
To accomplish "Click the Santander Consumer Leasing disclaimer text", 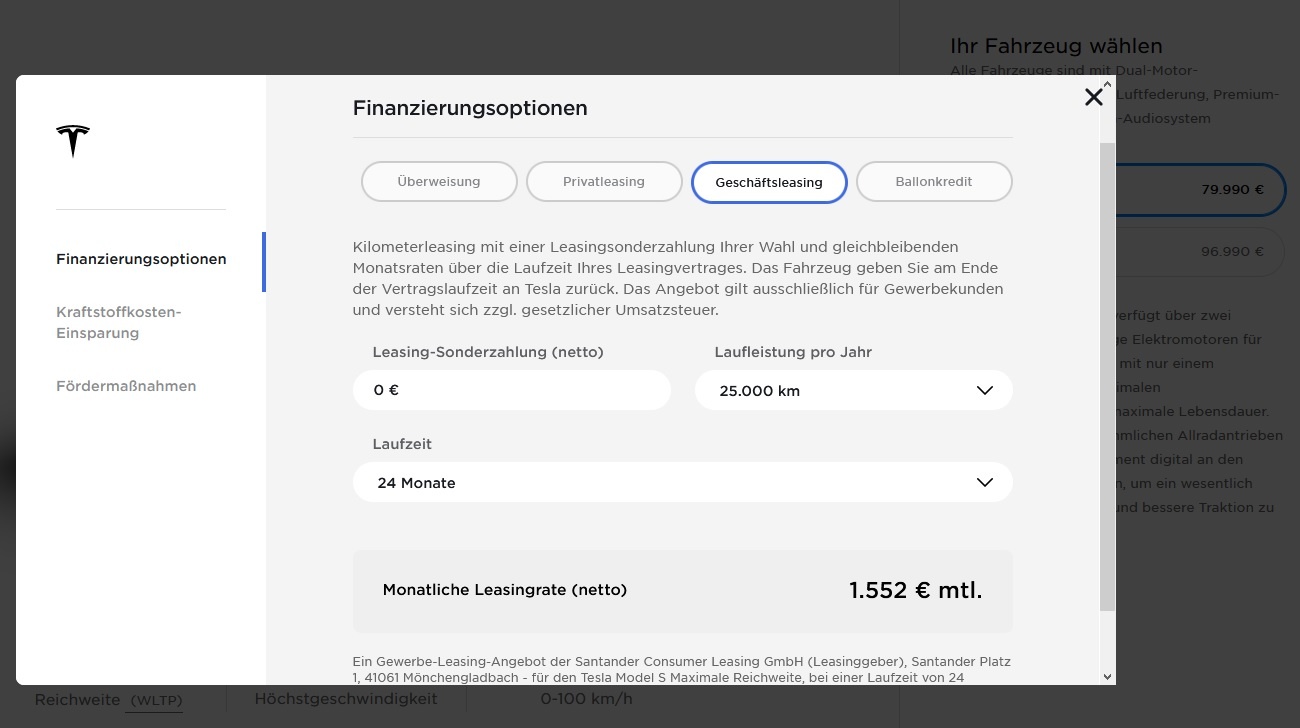I will pos(683,669).
